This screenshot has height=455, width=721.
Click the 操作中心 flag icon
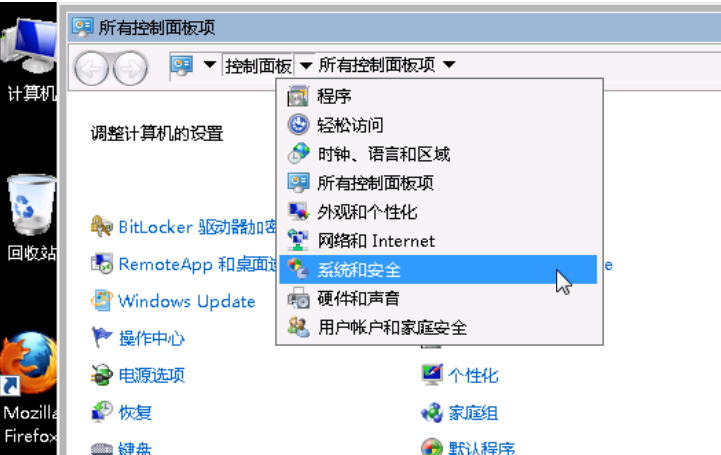(102, 338)
